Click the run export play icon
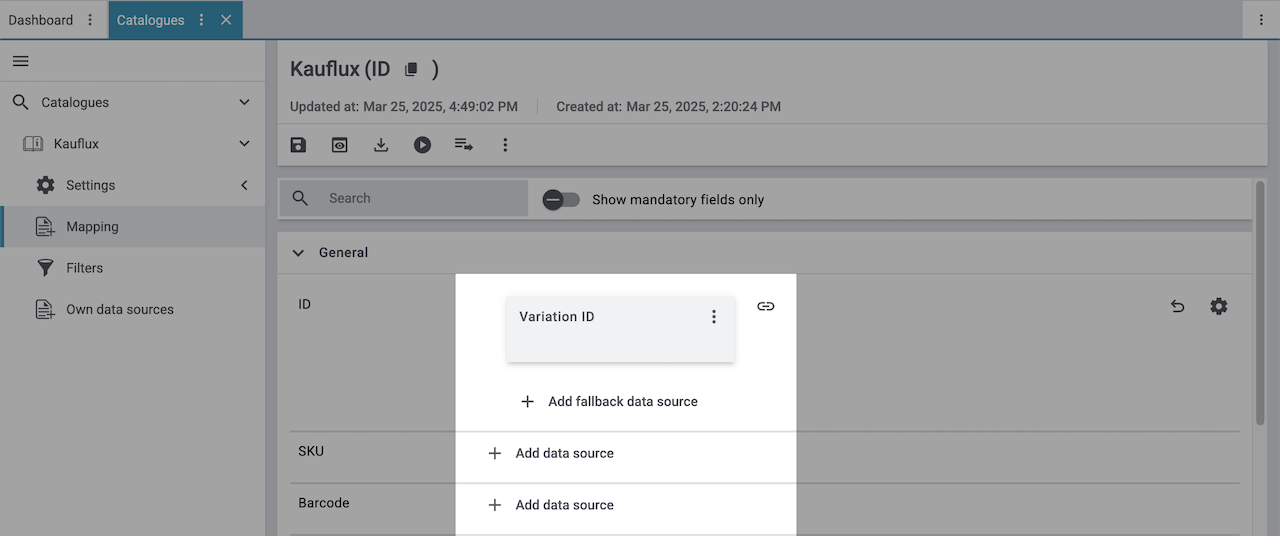1280x536 pixels. [x=422, y=145]
